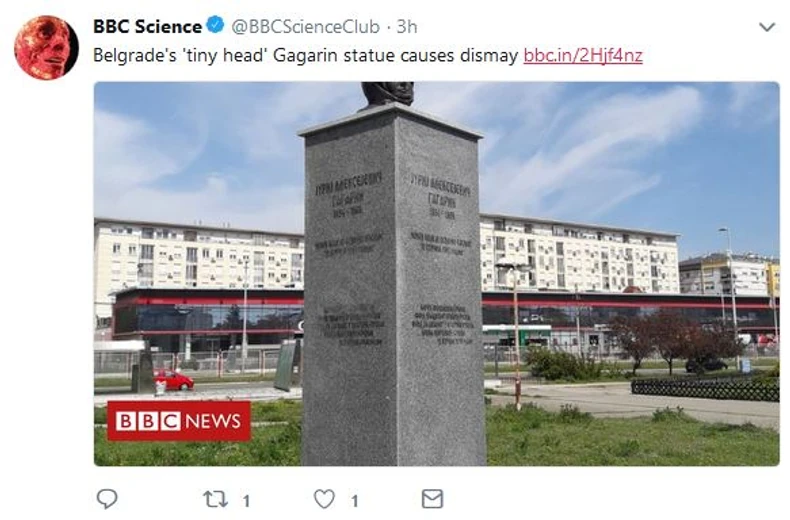
Task: Retweet this BBC Science tweet
Action: coord(214,498)
